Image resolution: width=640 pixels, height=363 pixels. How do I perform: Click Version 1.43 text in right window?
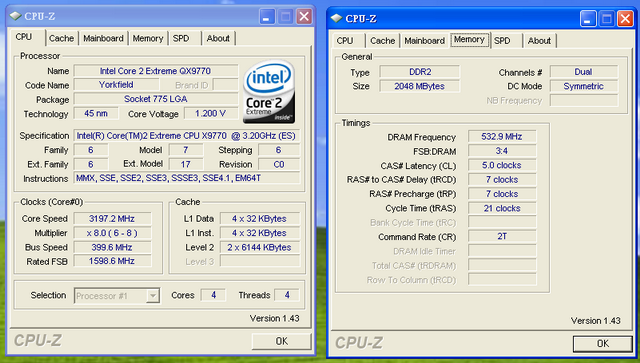coord(596,321)
